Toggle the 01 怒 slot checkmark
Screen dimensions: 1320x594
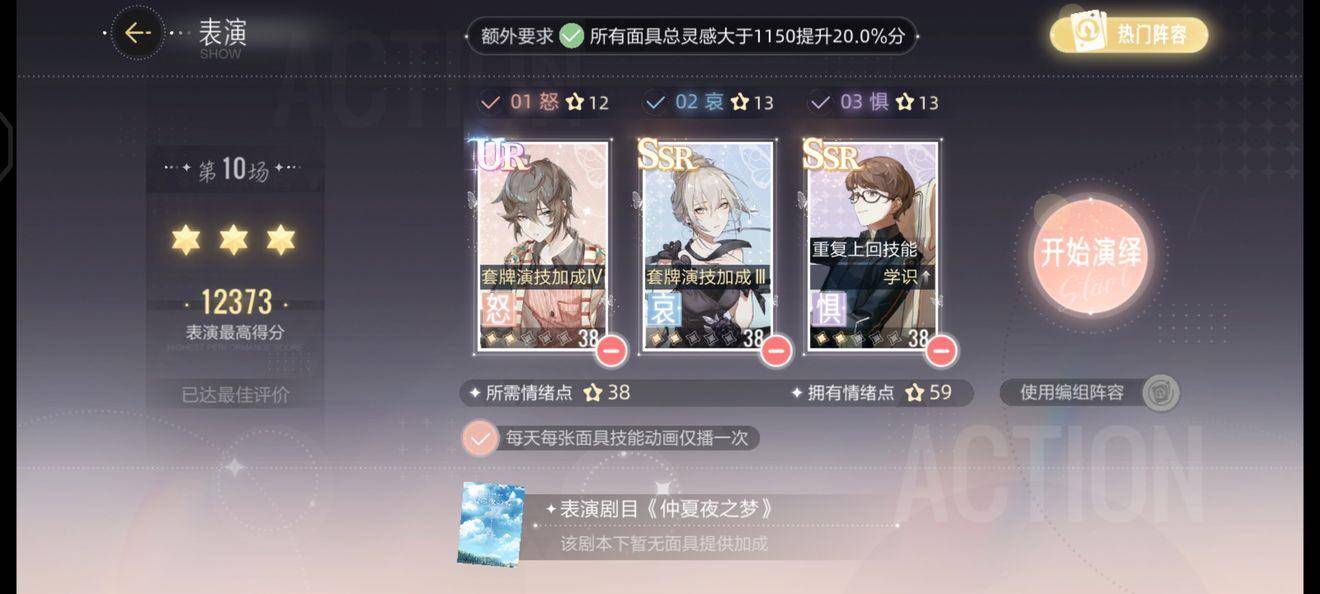(x=490, y=102)
